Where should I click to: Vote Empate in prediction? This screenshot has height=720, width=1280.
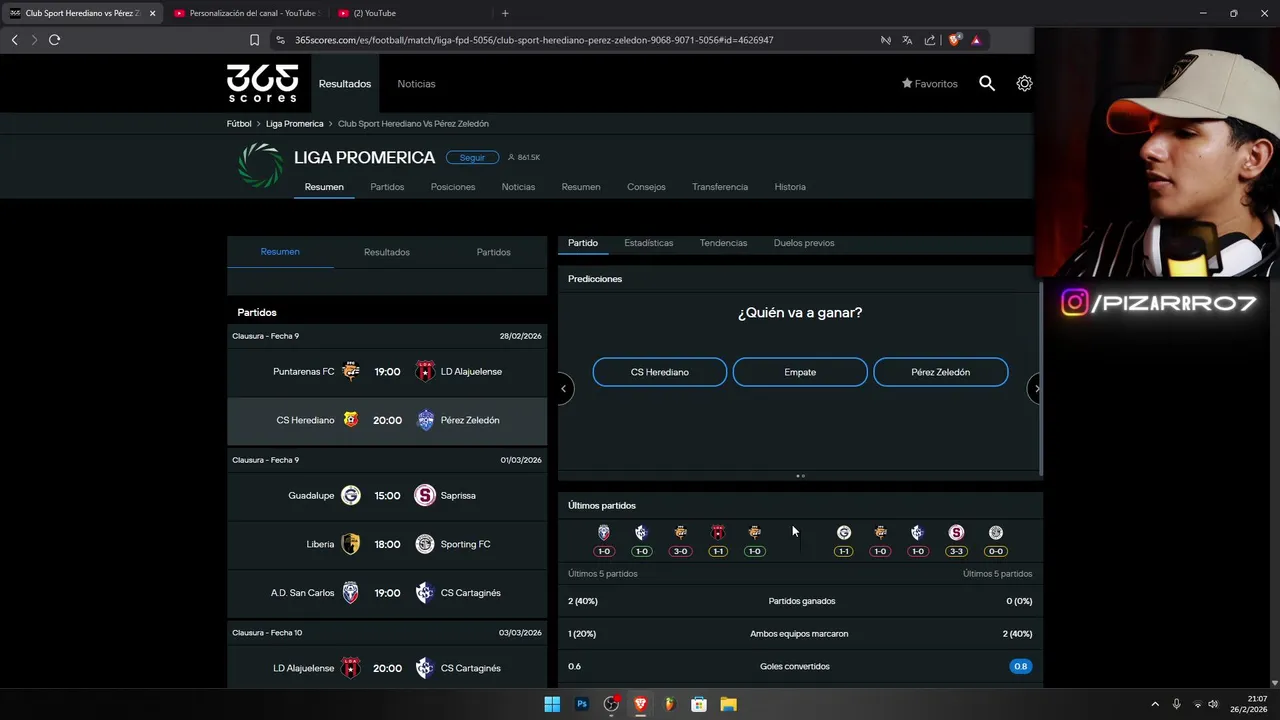pyautogui.click(x=800, y=372)
